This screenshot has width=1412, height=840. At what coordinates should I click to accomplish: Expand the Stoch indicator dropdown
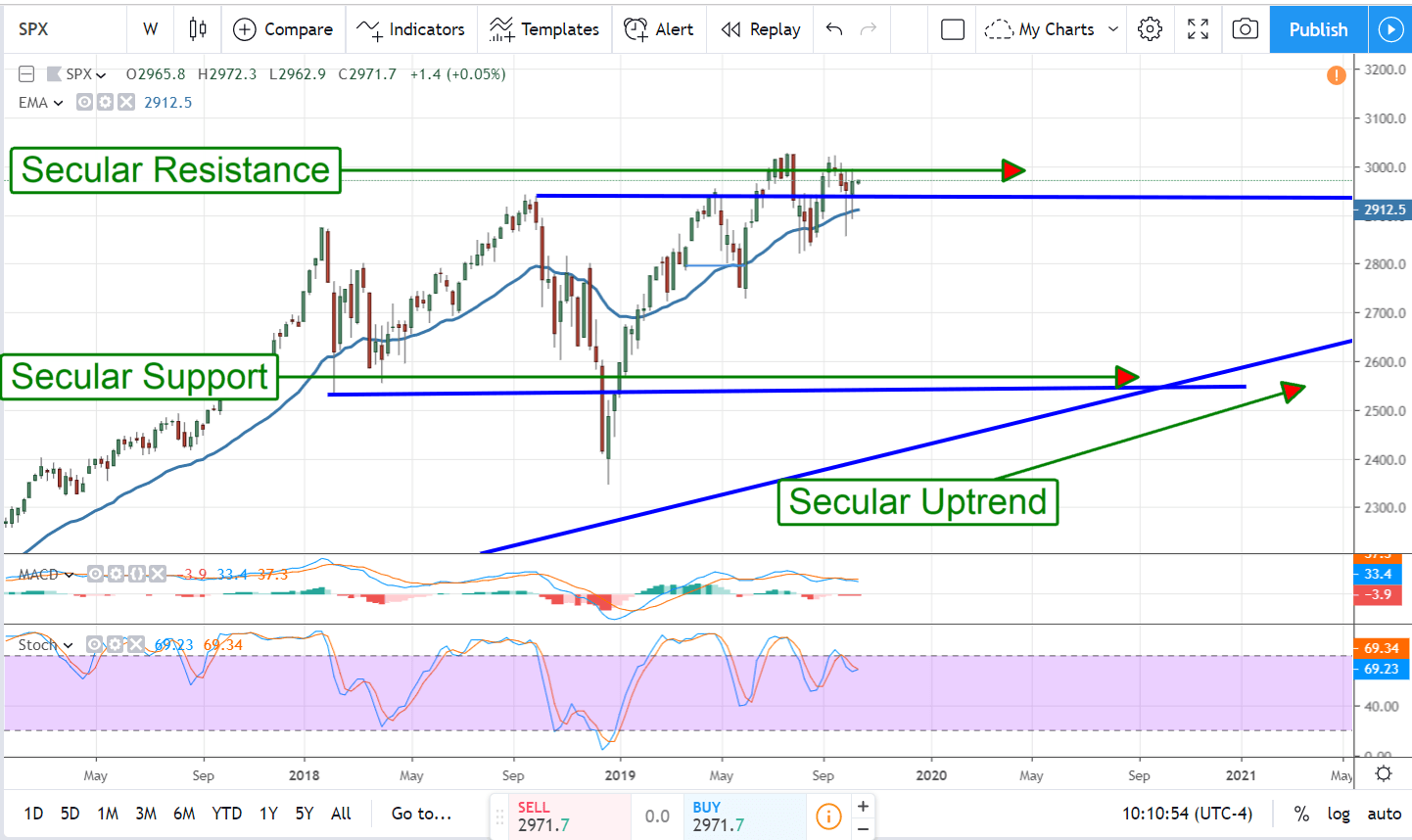(x=68, y=645)
